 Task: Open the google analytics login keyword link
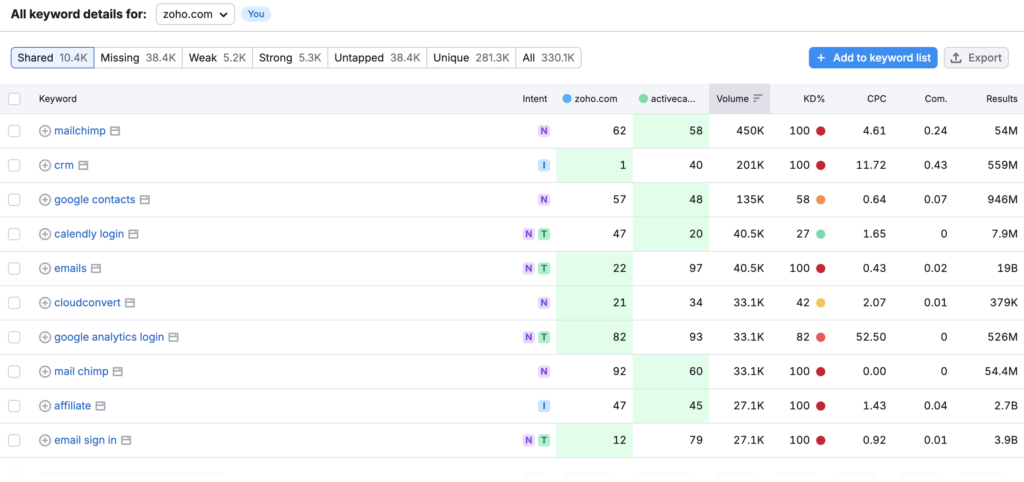[x=109, y=337]
